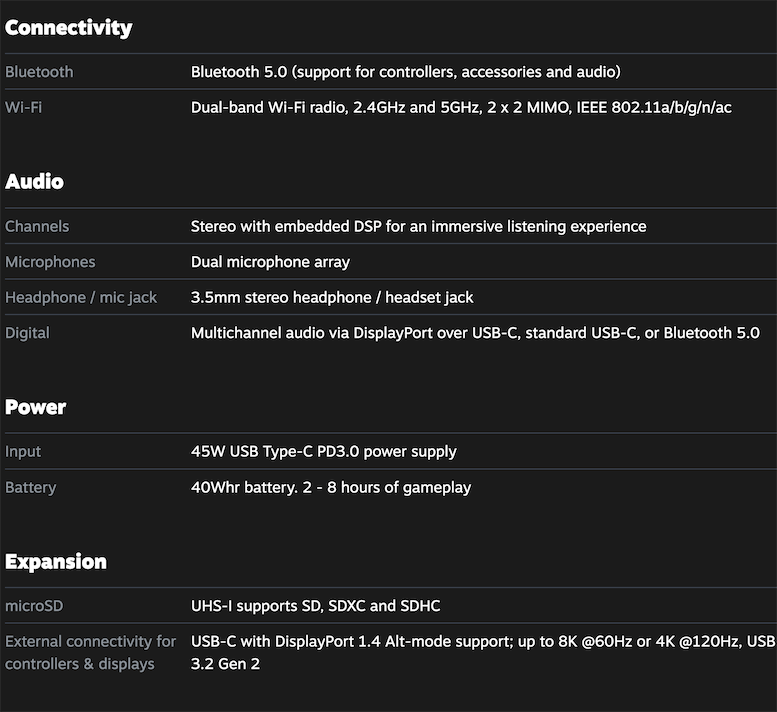Image resolution: width=777 pixels, height=712 pixels.
Task: Click the Stereo with embedded DSP text
Action: (418, 226)
